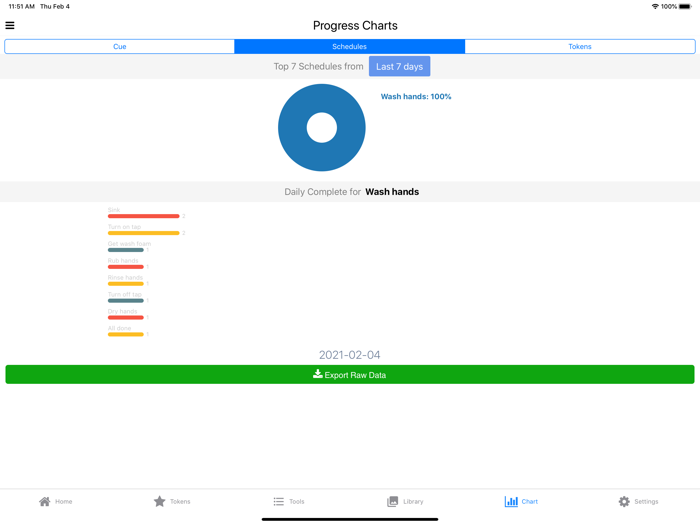The width and height of the screenshot is (700, 525).
Task: Tap the Rinse hands bar
Action: (125, 284)
